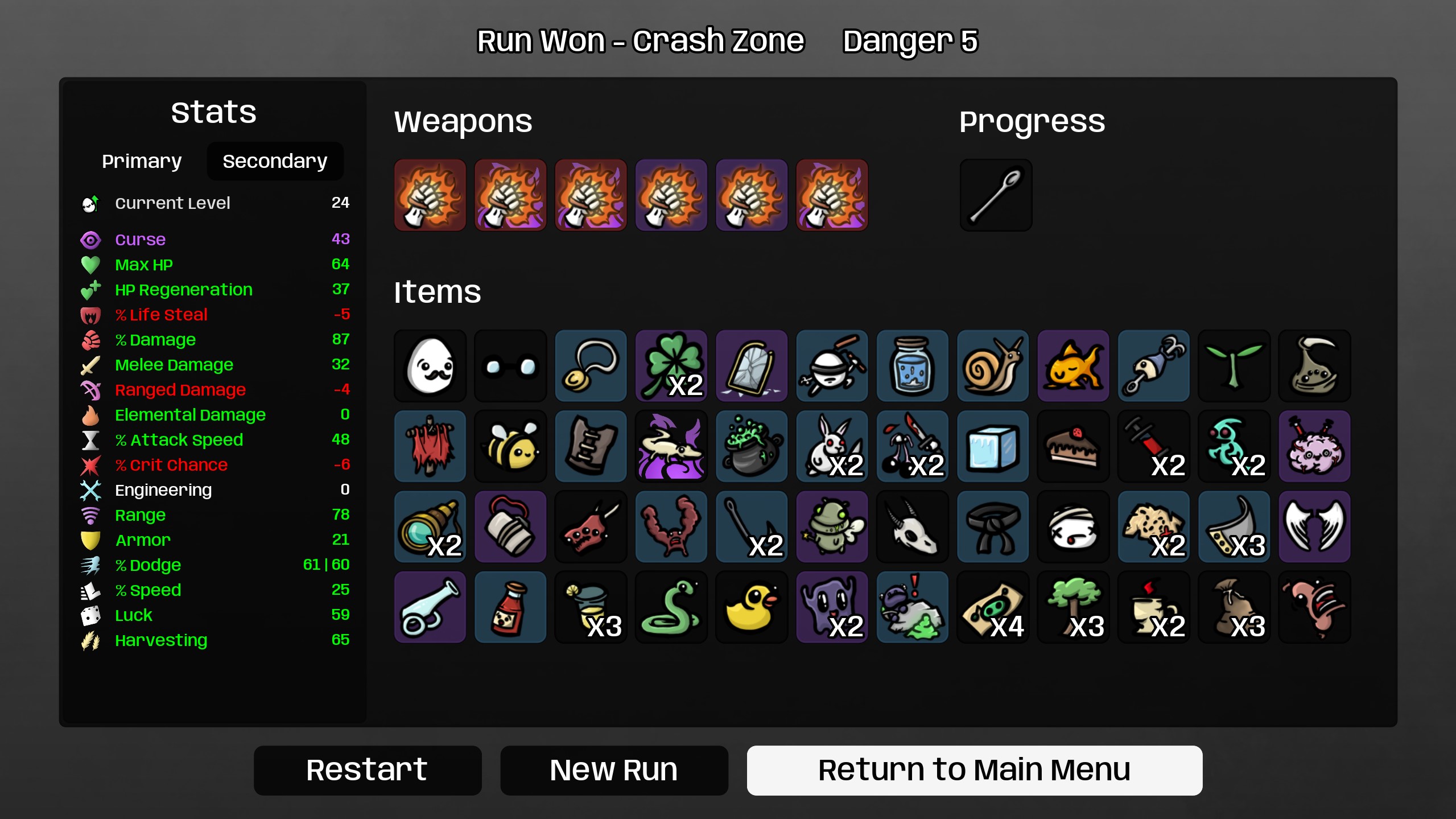Click the rubber duck item
Screen dimensions: 1456x819
(x=752, y=607)
